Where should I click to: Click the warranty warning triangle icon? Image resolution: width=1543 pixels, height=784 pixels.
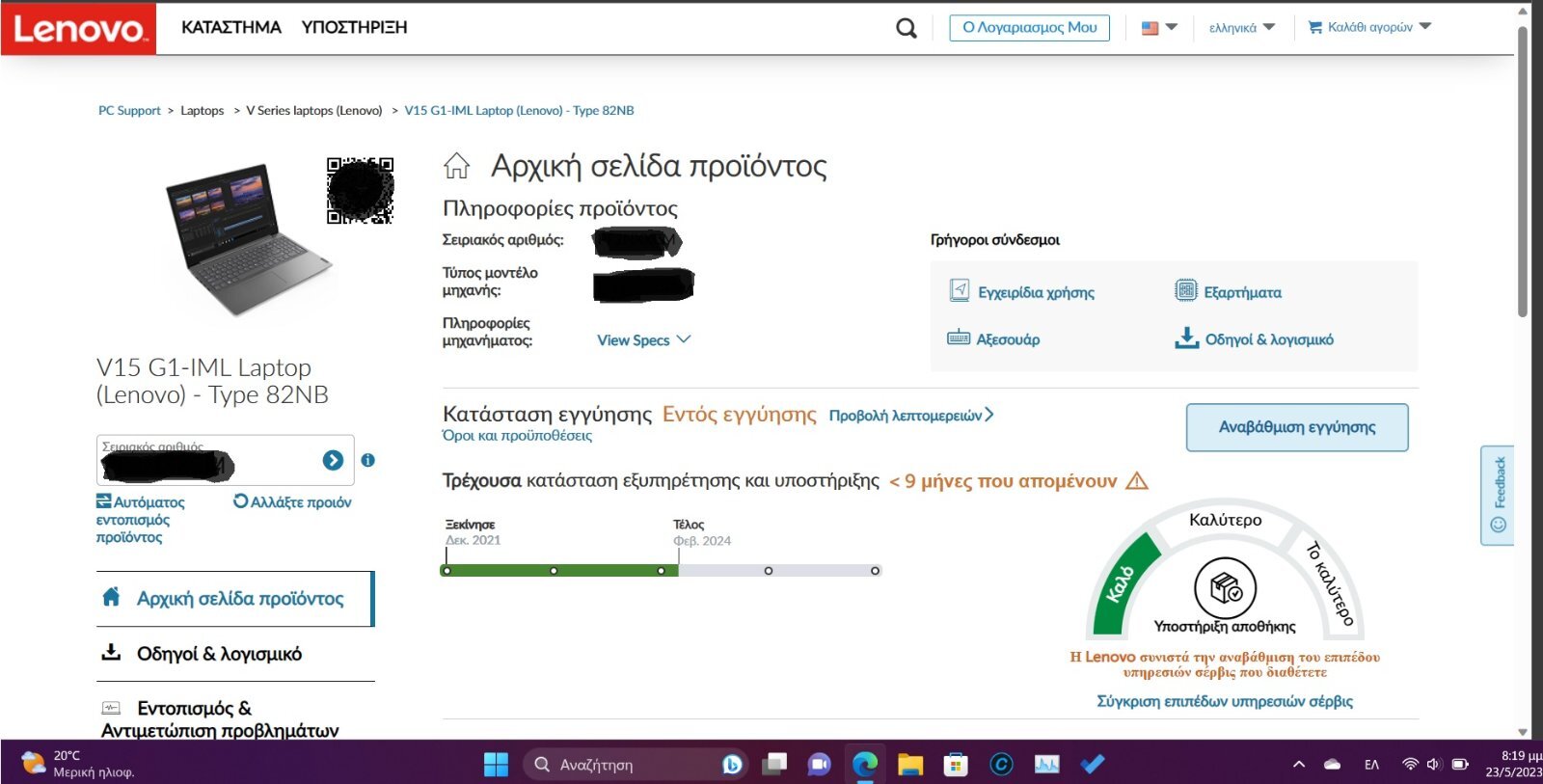point(1137,480)
